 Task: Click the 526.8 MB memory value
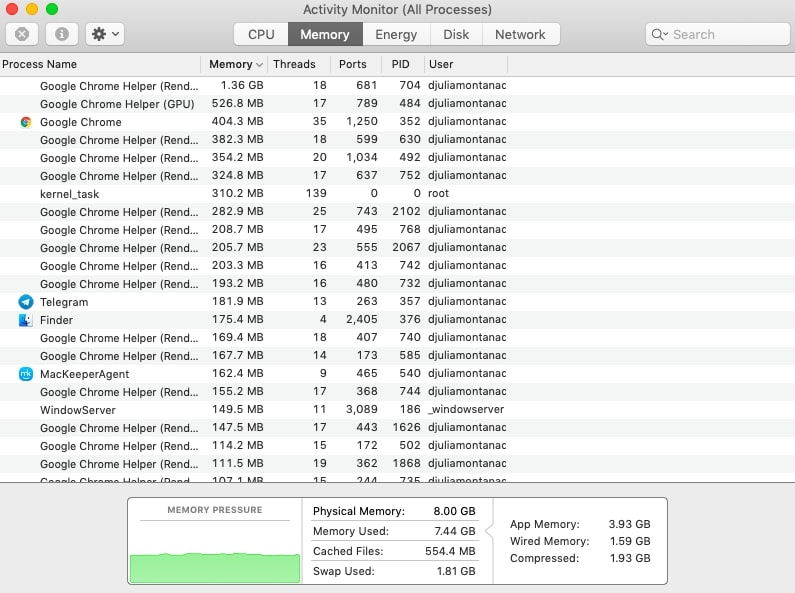237,103
